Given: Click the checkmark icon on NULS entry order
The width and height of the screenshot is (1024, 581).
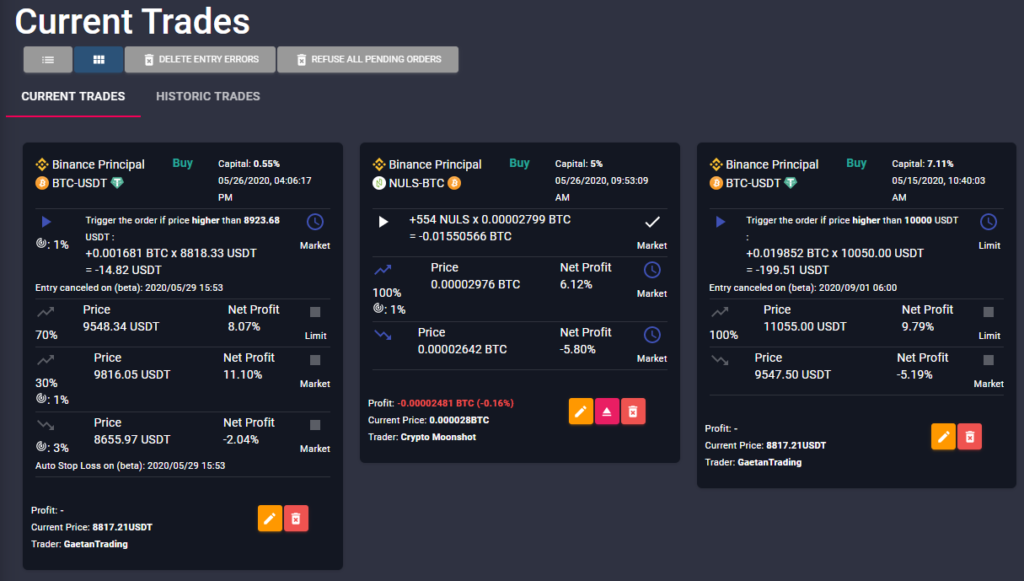Looking at the screenshot, I should pyautogui.click(x=652, y=222).
